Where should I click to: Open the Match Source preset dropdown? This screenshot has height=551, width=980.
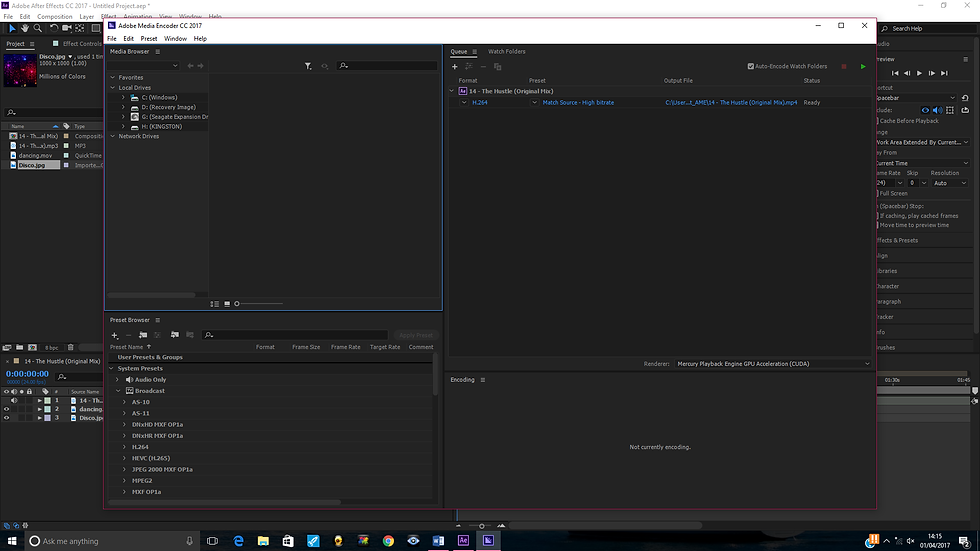pos(534,102)
